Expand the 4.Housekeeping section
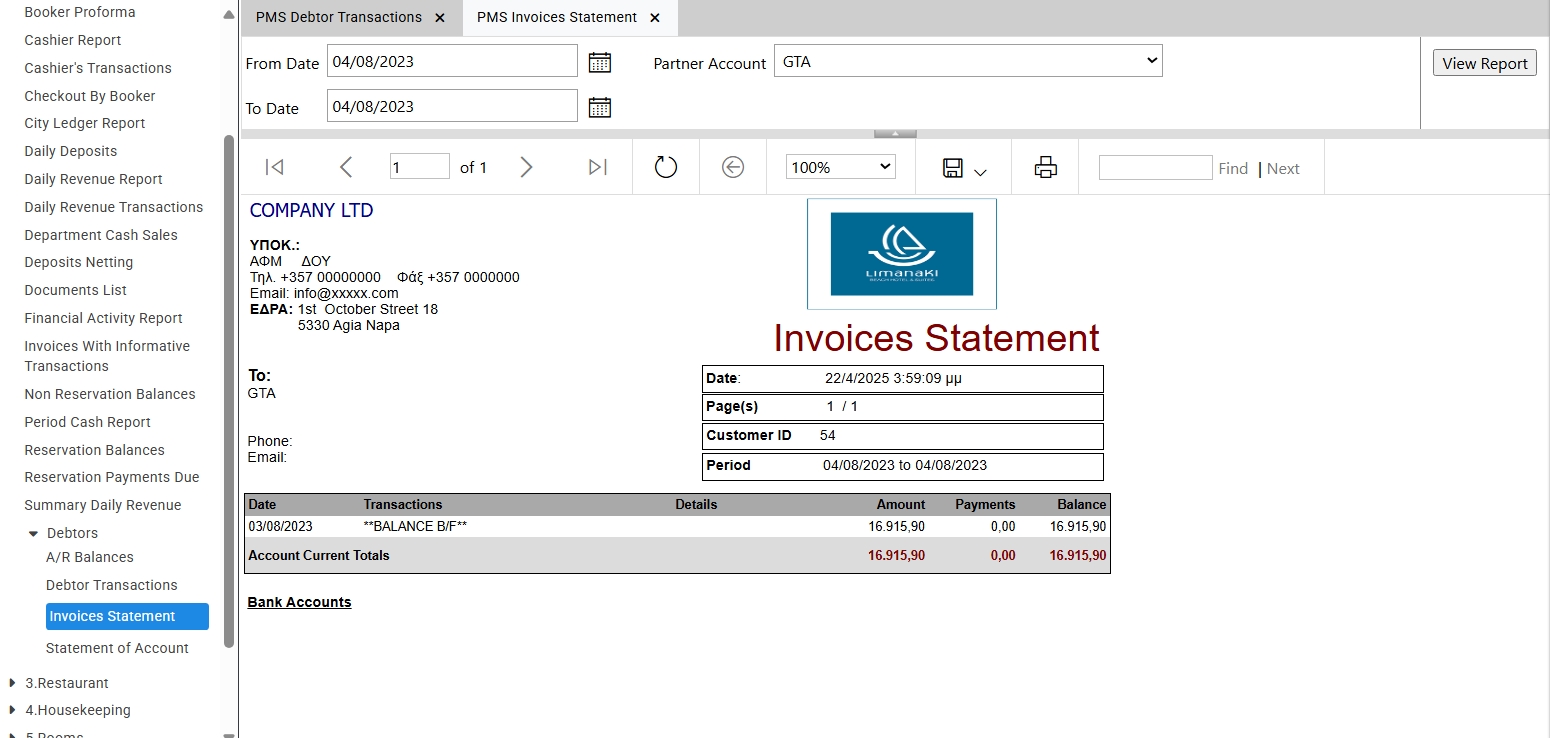The height and width of the screenshot is (738, 1550). click(12, 710)
